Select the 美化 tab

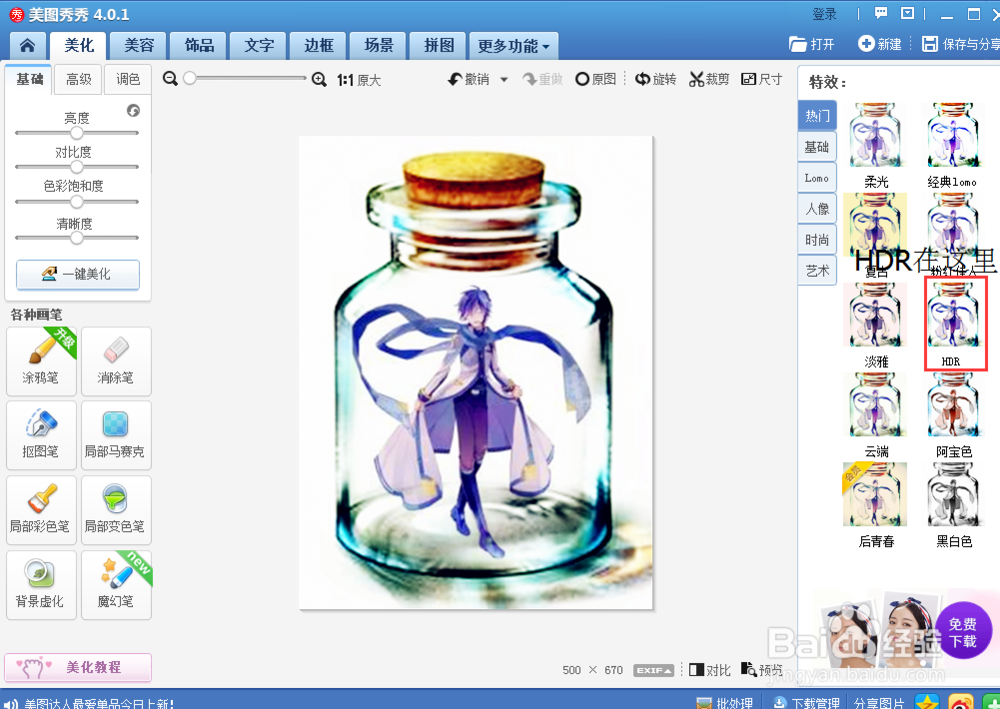tap(78, 45)
